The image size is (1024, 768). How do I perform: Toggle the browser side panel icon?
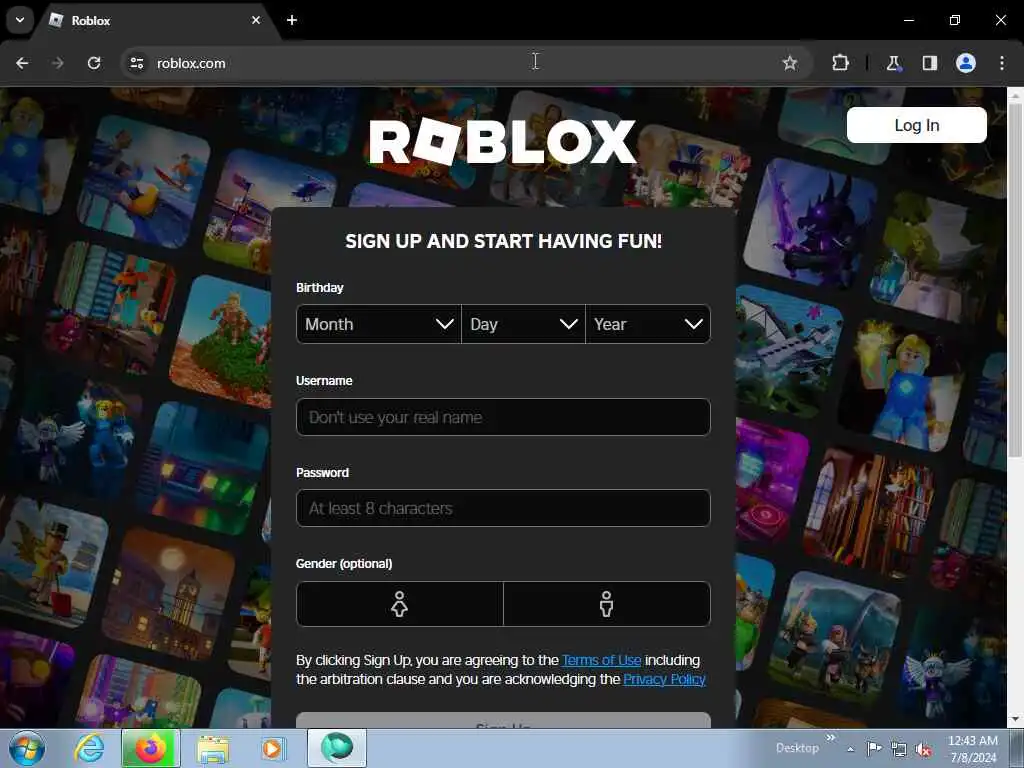coord(929,63)
